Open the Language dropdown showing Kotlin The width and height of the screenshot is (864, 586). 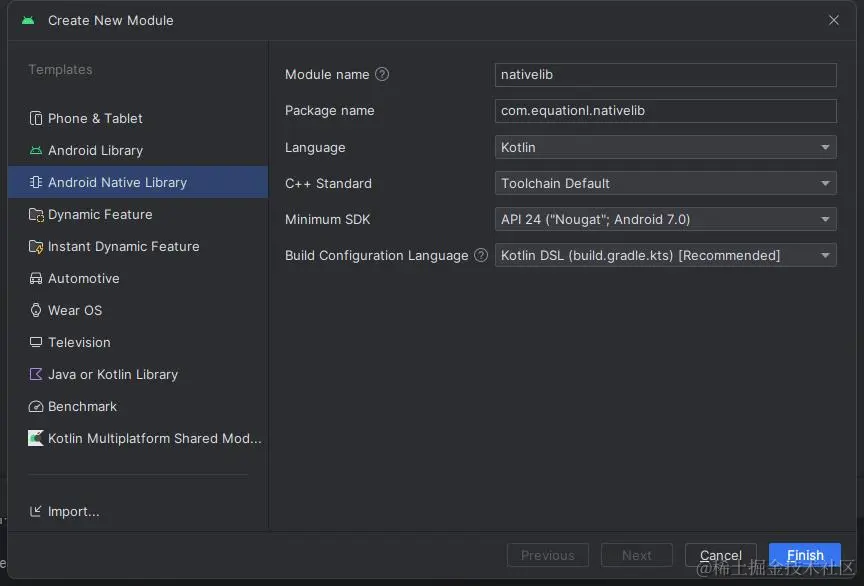click(x=665, y=147)
